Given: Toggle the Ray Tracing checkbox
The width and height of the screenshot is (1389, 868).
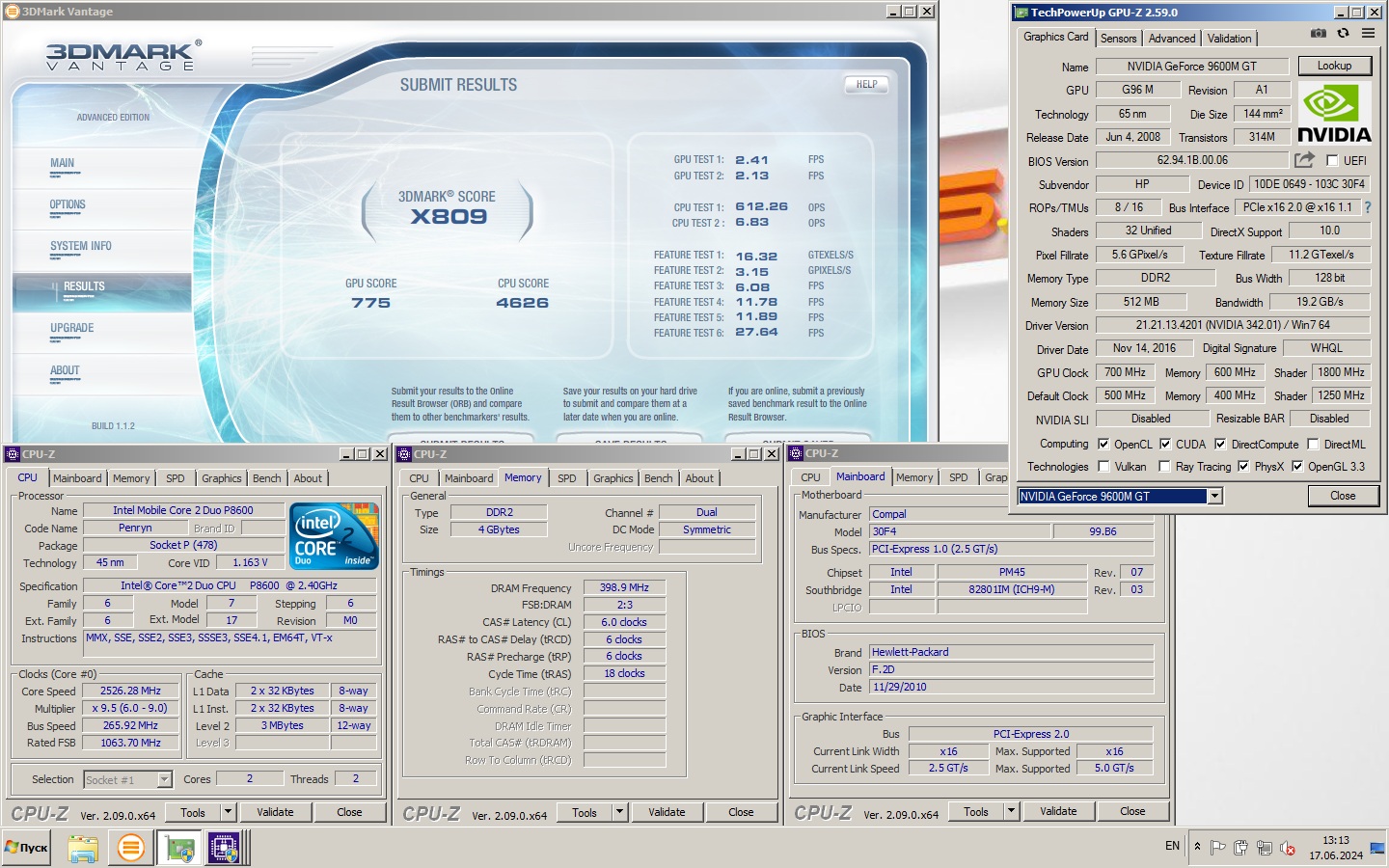Looking at the screenshot, I should pyautogui.click(x=1164, y=466).
